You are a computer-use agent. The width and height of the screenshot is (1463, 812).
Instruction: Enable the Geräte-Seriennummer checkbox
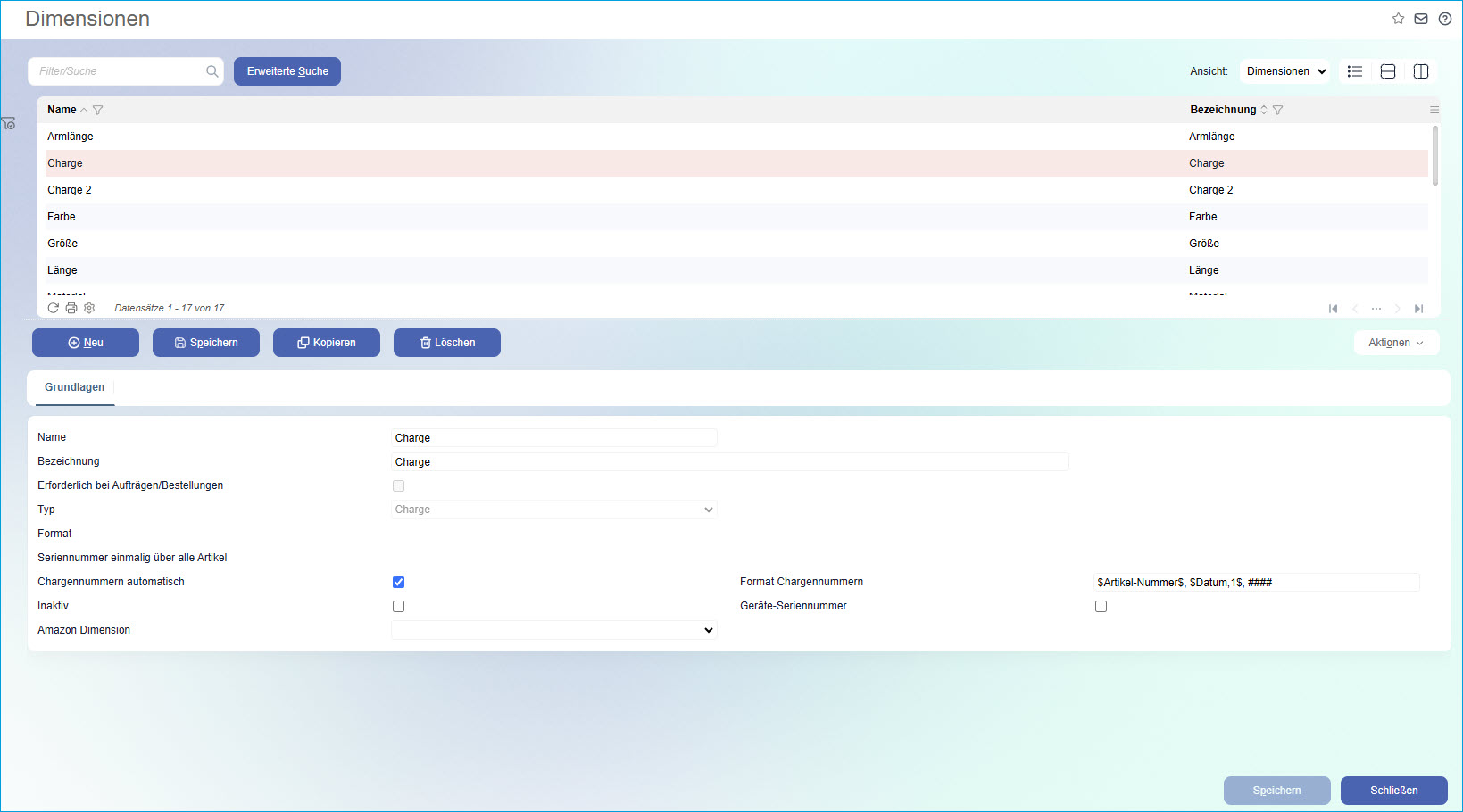point(1101,607)
